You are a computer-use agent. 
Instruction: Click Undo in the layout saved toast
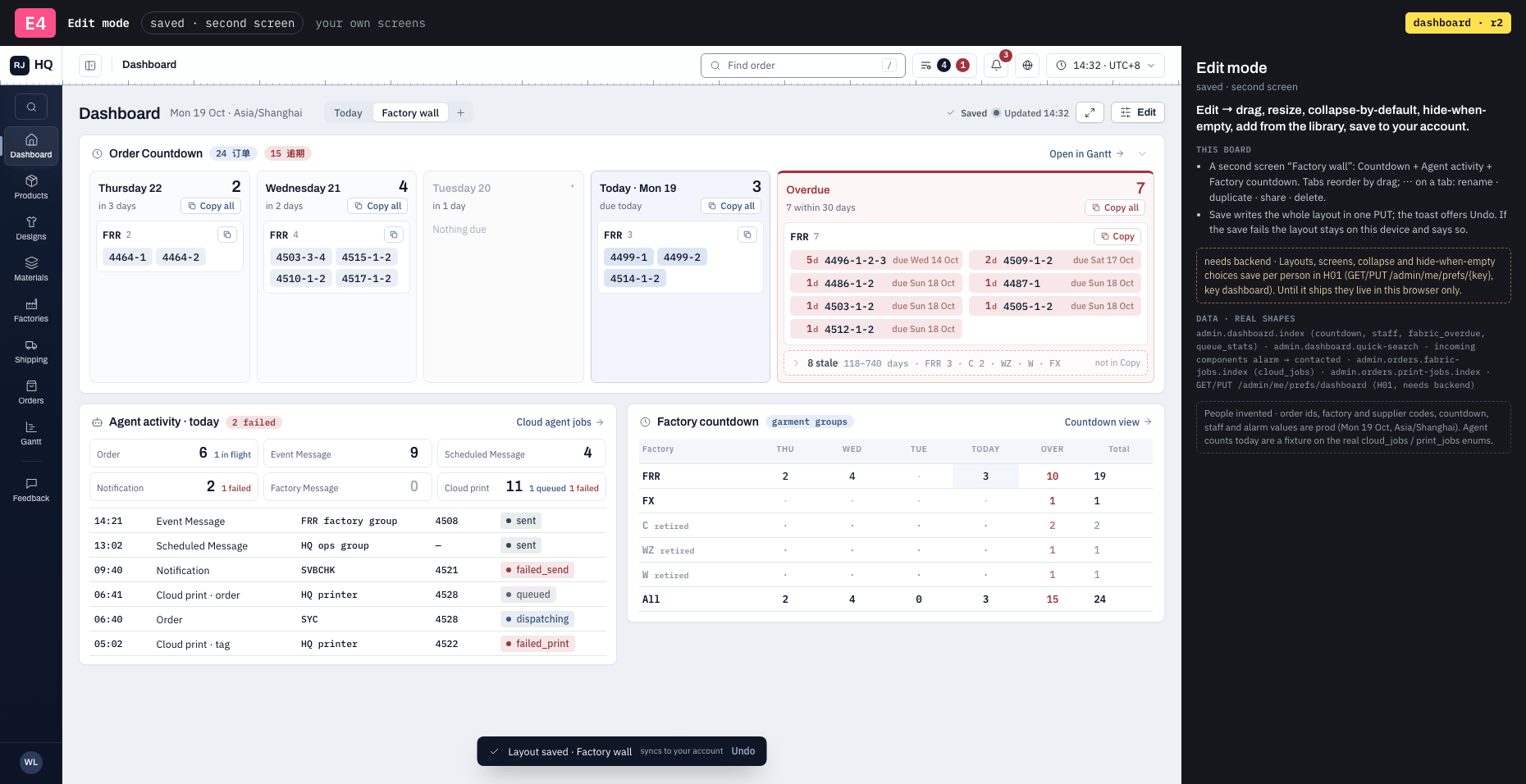point(743,751)
